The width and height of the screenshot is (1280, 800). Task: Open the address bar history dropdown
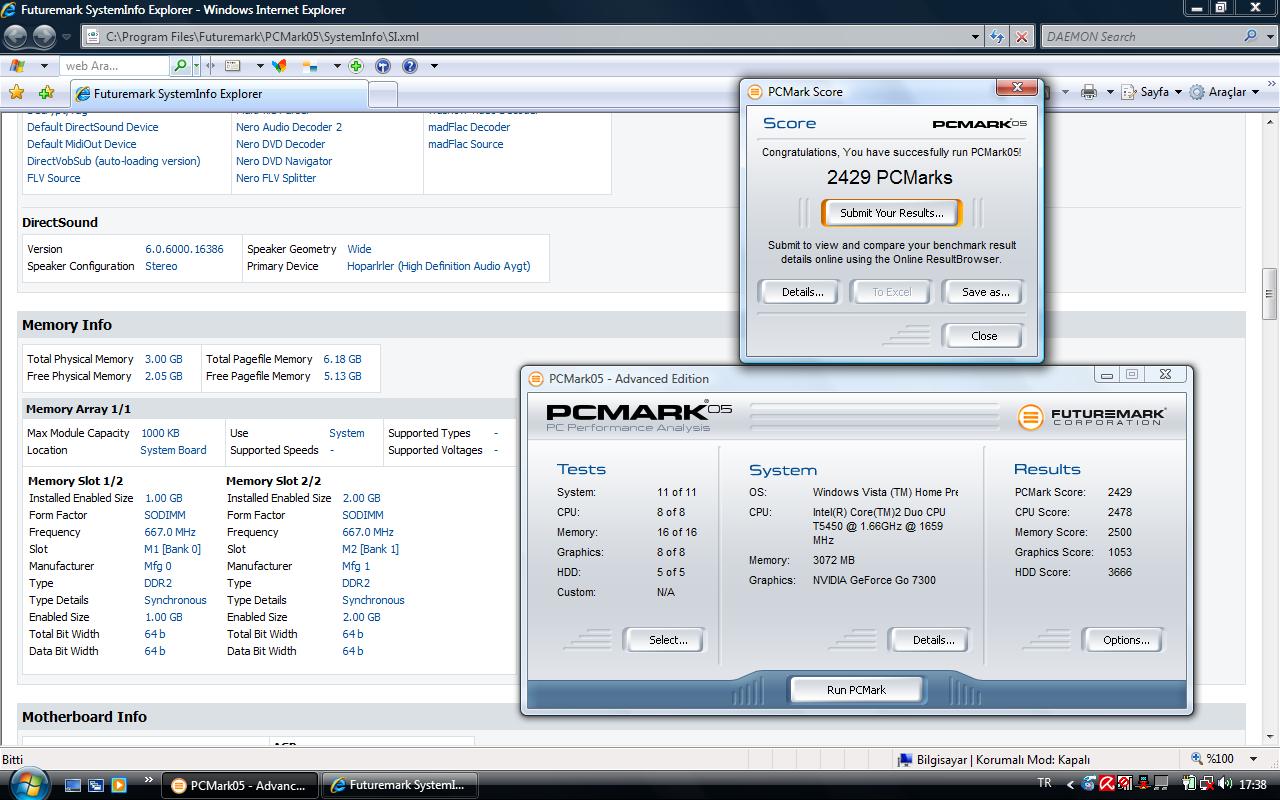point(976,37)
